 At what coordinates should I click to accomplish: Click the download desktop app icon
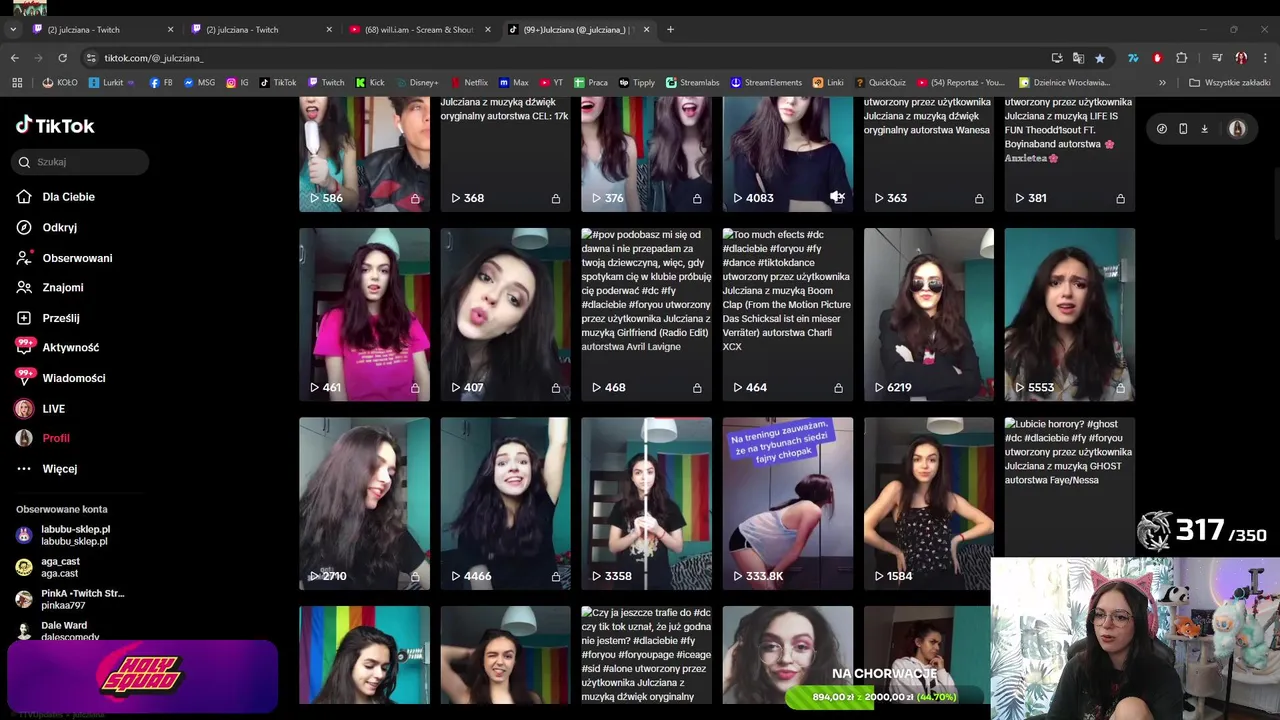click(x=1205, y=129)
